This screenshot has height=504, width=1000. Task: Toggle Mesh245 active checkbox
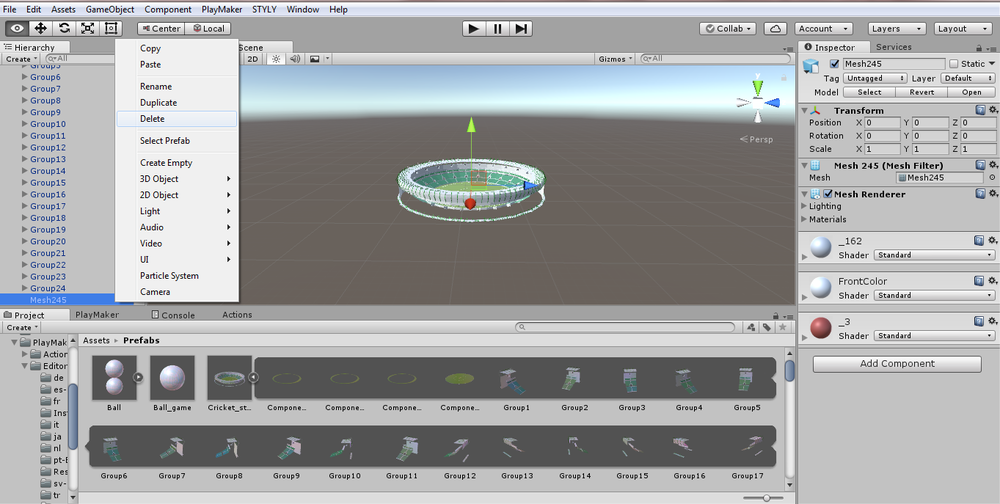point(834,64)
